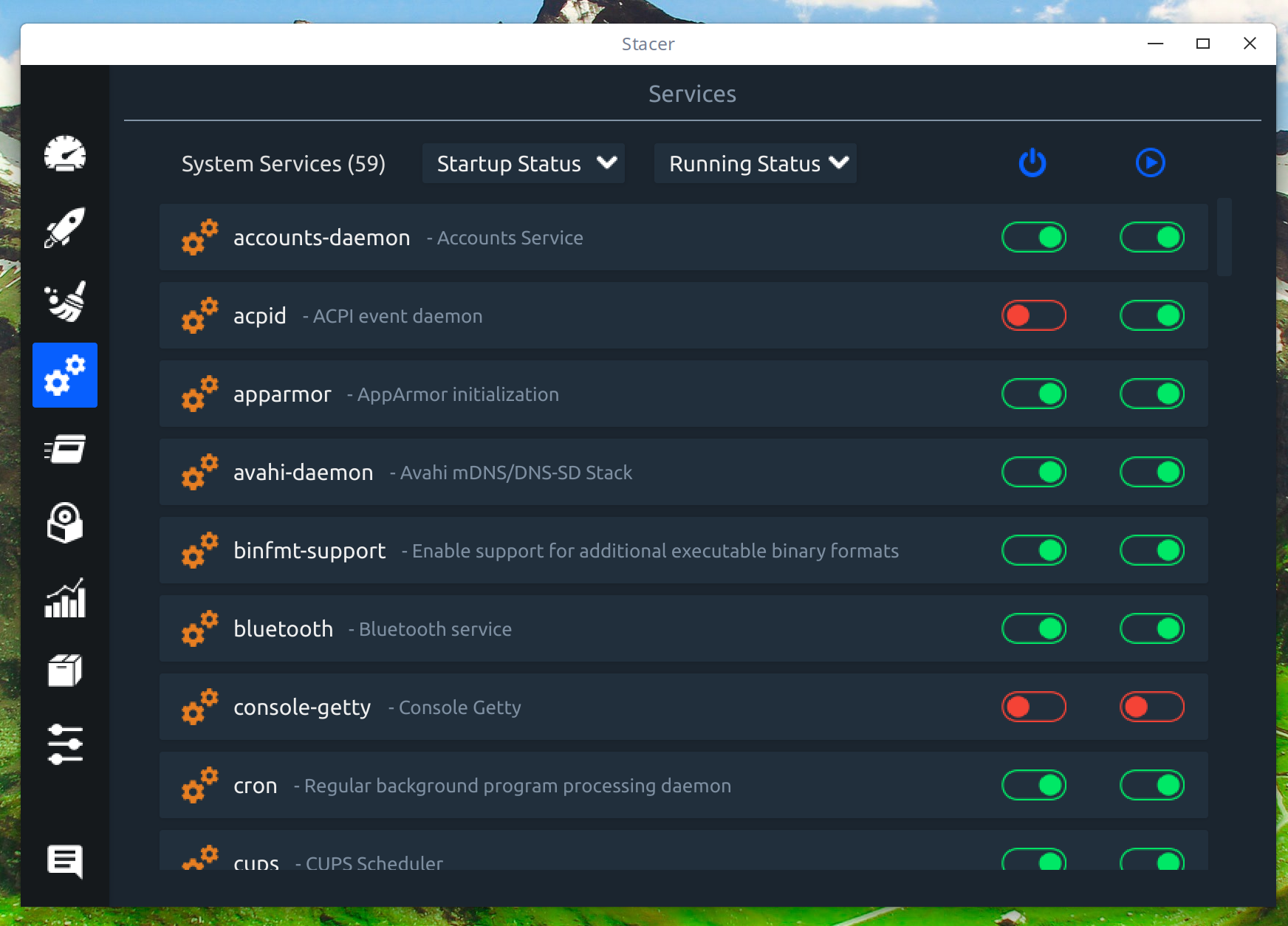
Task: Start console-getty running toggle
Action: pos(1152,707)
